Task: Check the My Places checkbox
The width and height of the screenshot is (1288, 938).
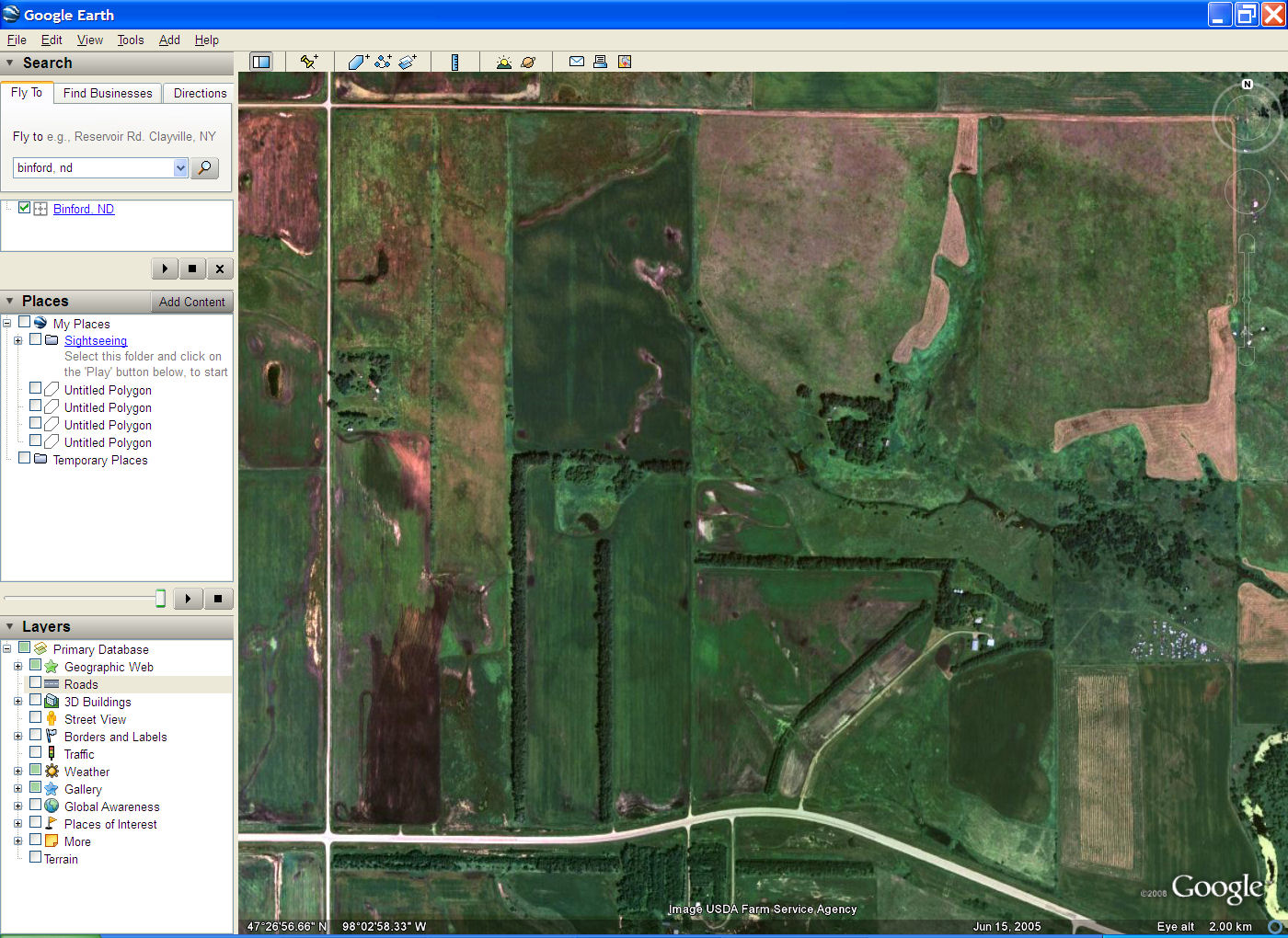Action: tap(25, 322)
